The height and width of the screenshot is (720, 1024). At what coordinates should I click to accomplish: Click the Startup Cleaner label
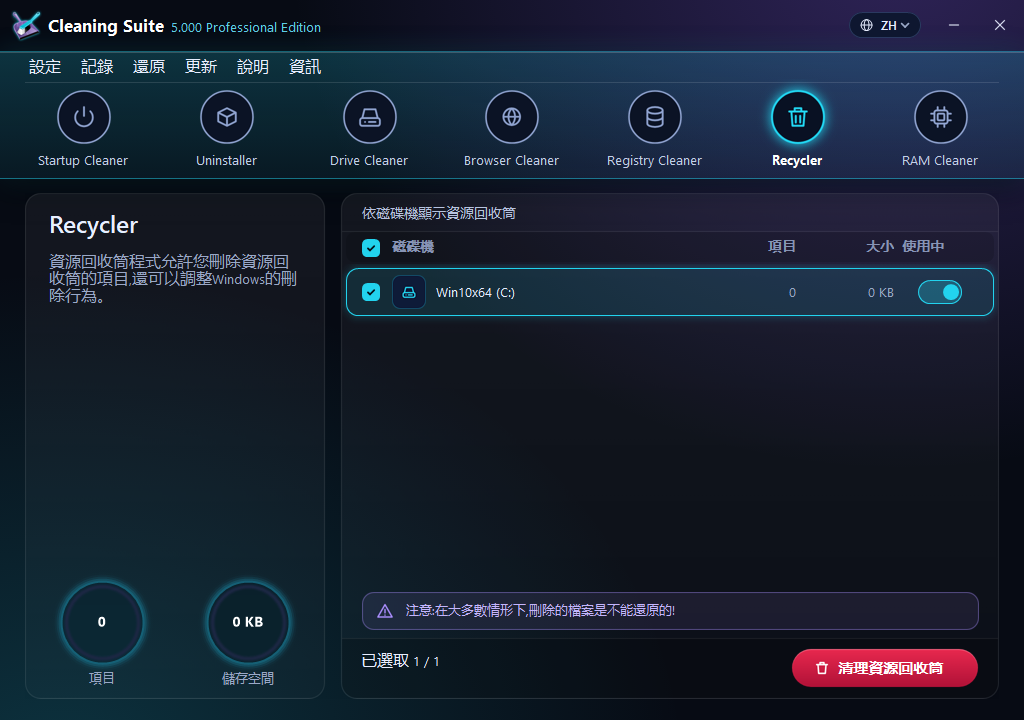tap(83, 161)
